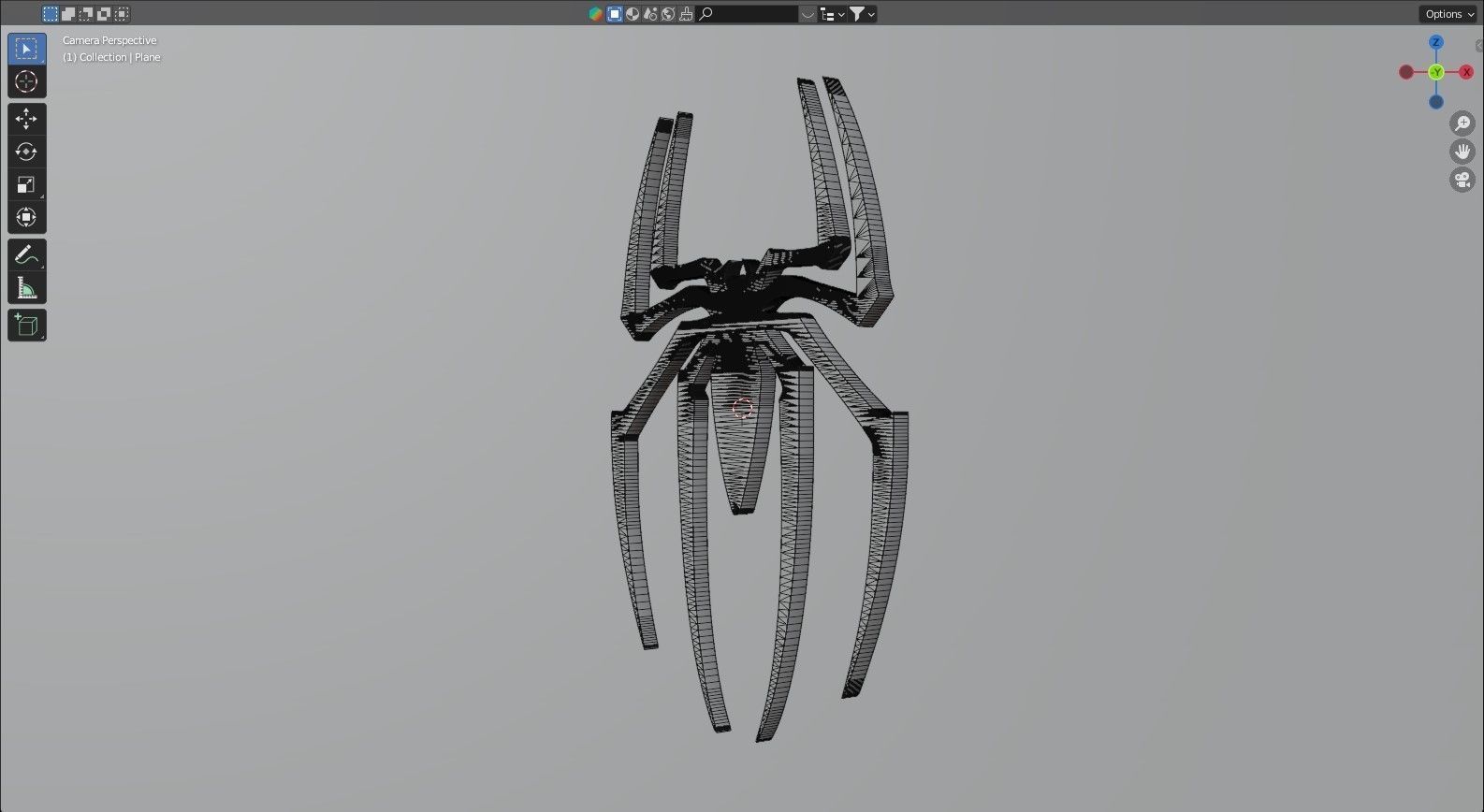The width and height of the screenshot is (1484, 812).
Task: Click the zoom view magnifier gizmo
Action: point(1462,123)
